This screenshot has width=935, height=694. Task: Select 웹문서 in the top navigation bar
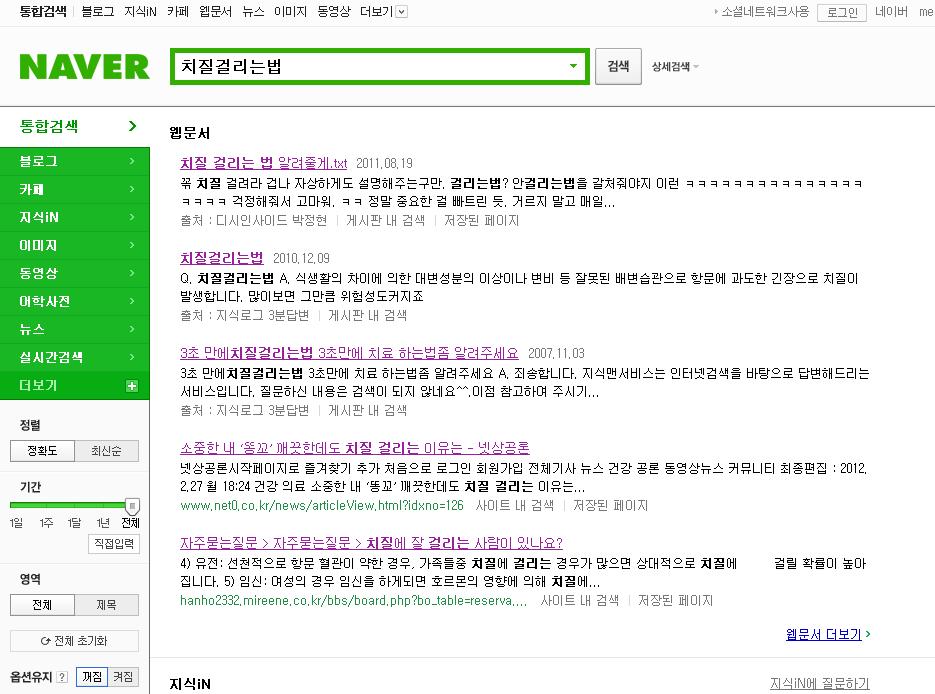tap(215, 11)
